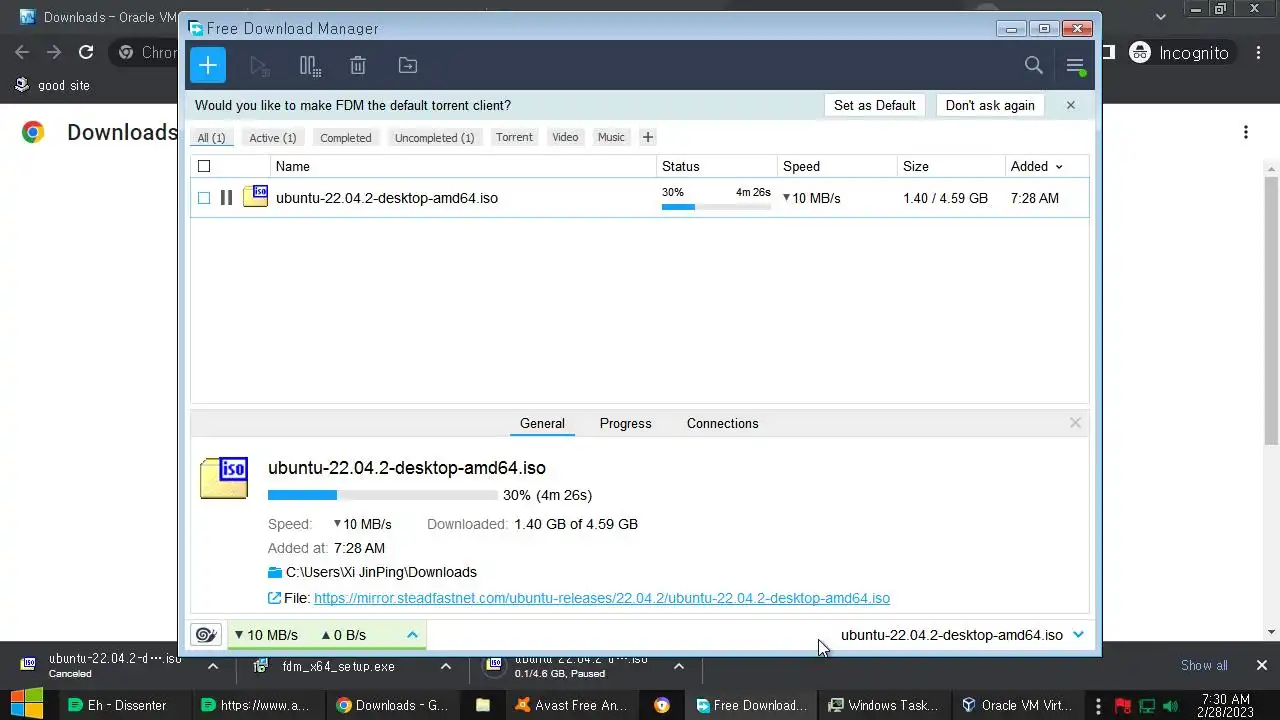Viewport: 1280px width, 720px height.
Task: Switch to the Connections details tab
Action: pyautogui.click(x=723, y=424)
